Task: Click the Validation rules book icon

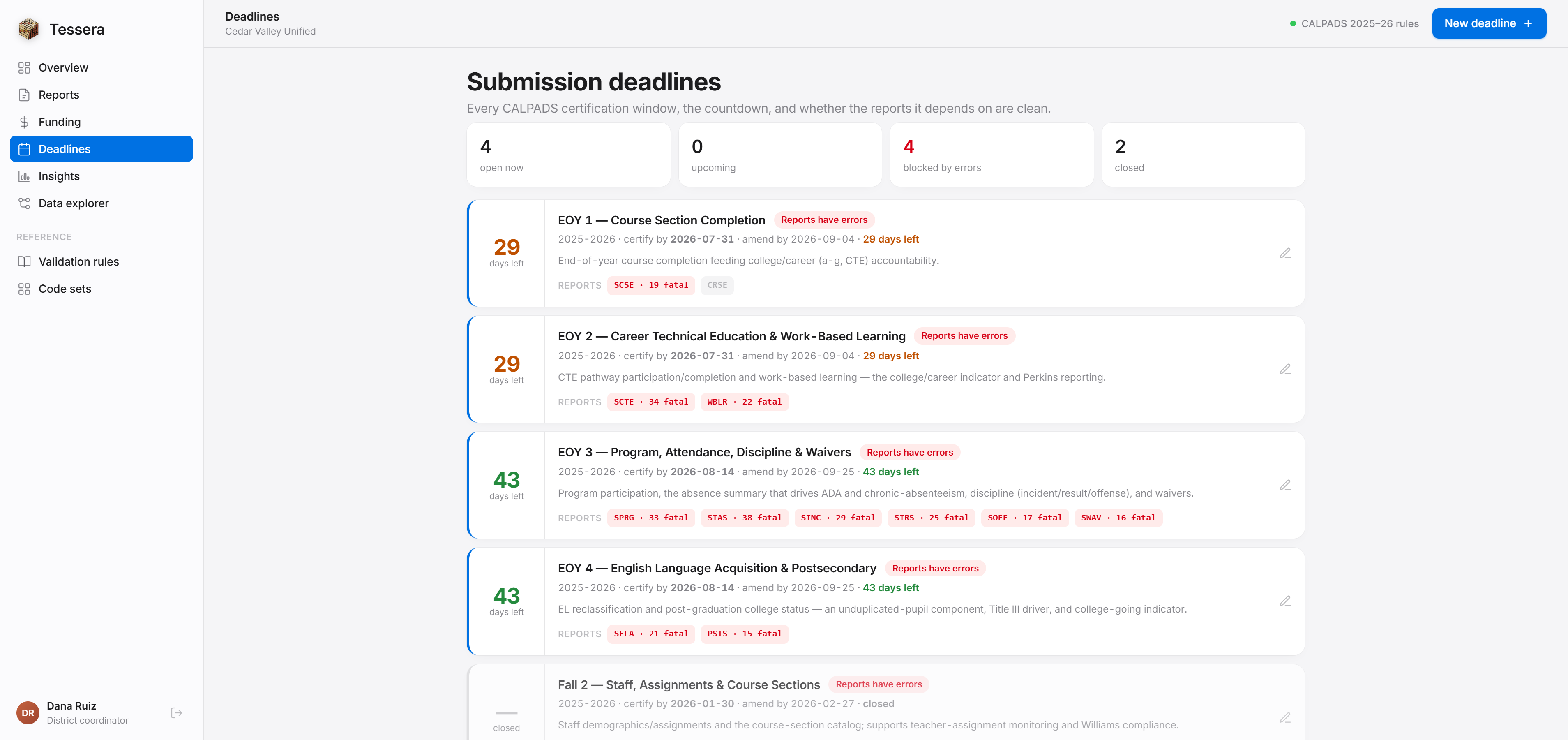Action: pyautogui.click(x=24, y=262)
